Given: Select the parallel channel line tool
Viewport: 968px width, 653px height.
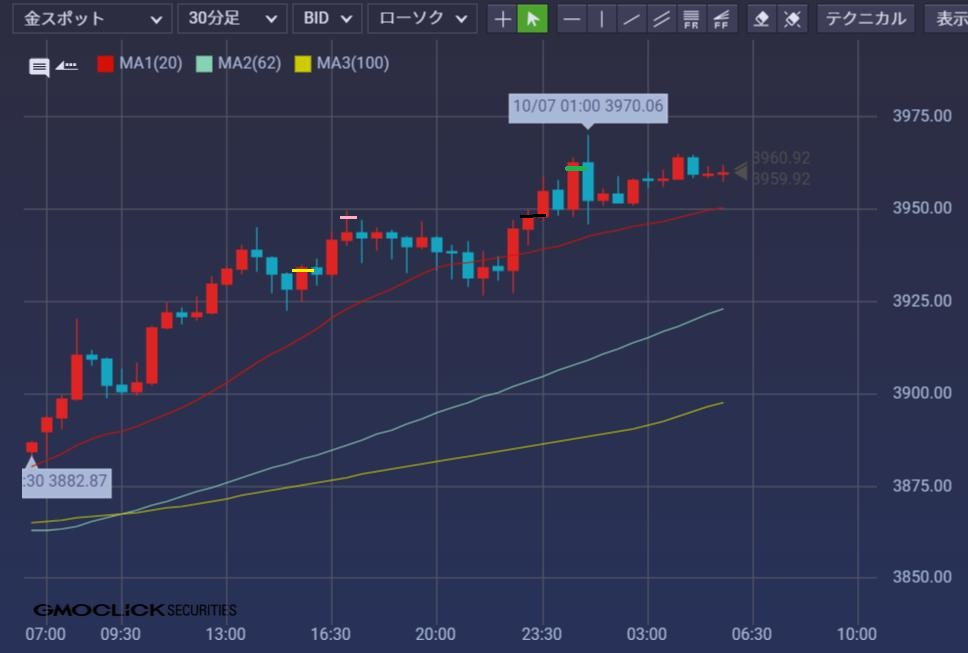Looking at the screenshot, I should coord(661,18).
